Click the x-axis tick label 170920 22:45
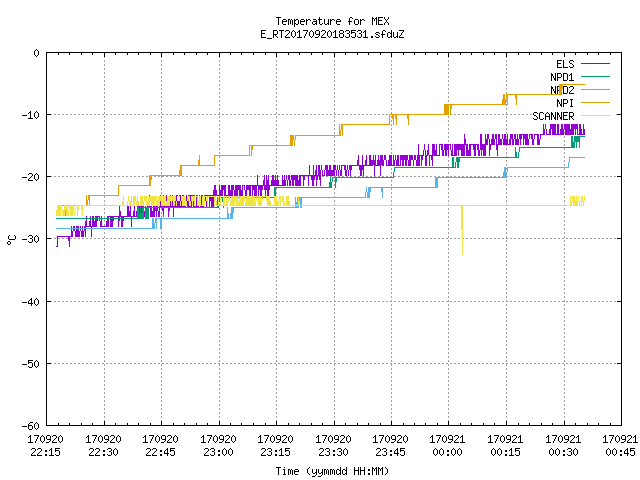Screen dimensions: 640x480 [x=160, y=446]
